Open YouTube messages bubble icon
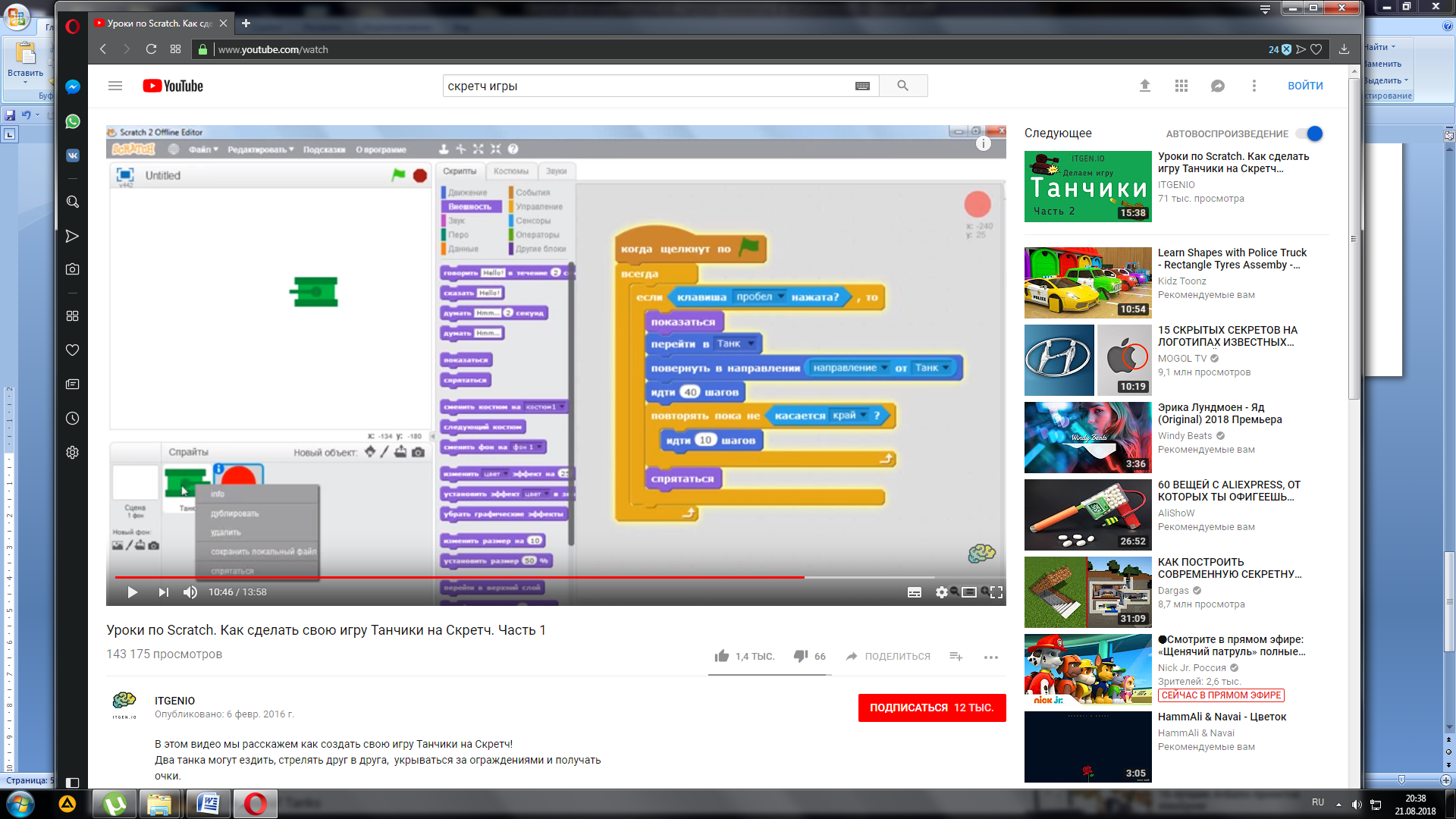This screenshot has width=1456, height=819. pos(1218,86)
